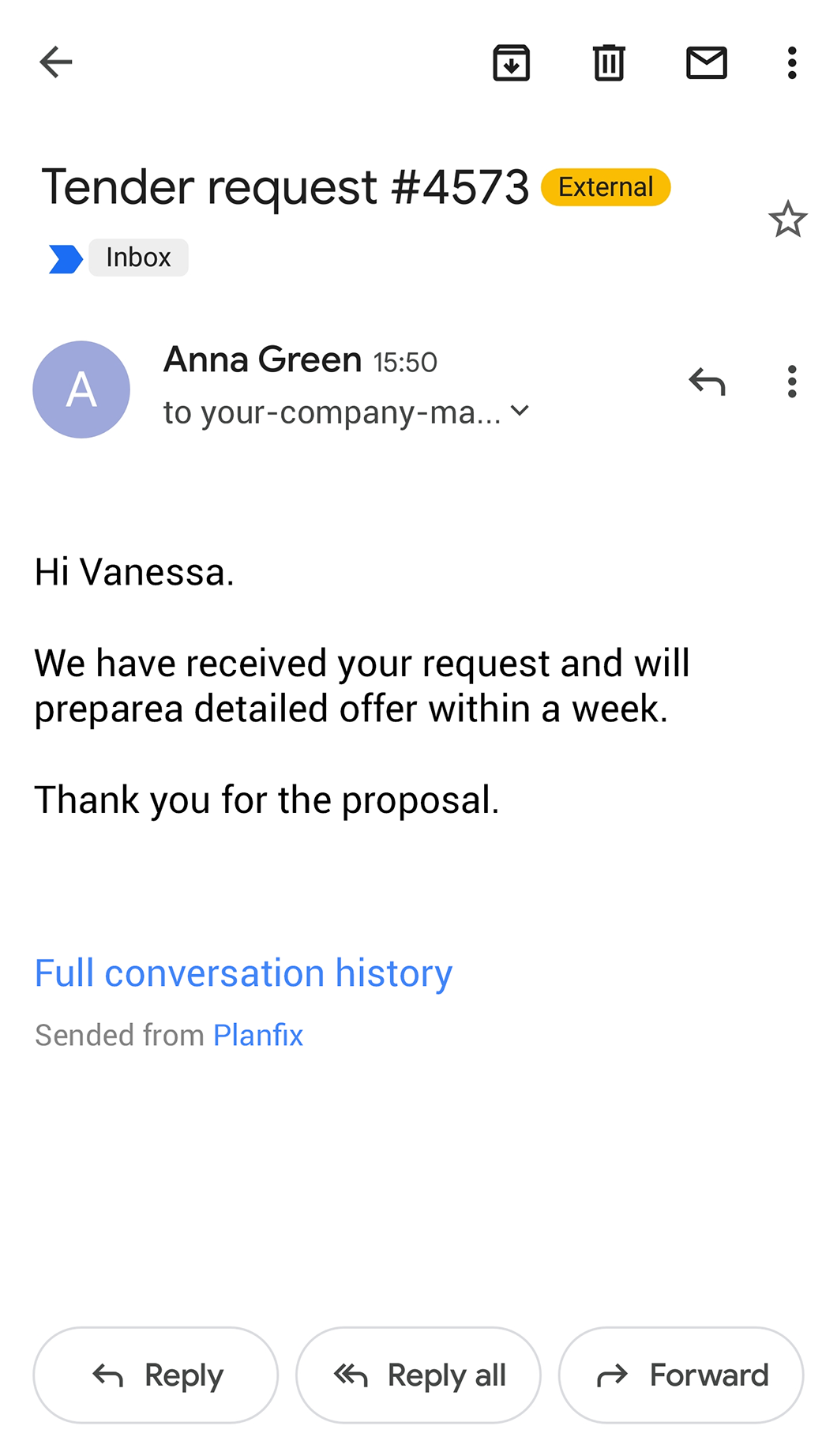The height and width of the screenshot is (1456, 837).
Task: Click Anna Green's avatar circle
Action: tap(81, 389)
